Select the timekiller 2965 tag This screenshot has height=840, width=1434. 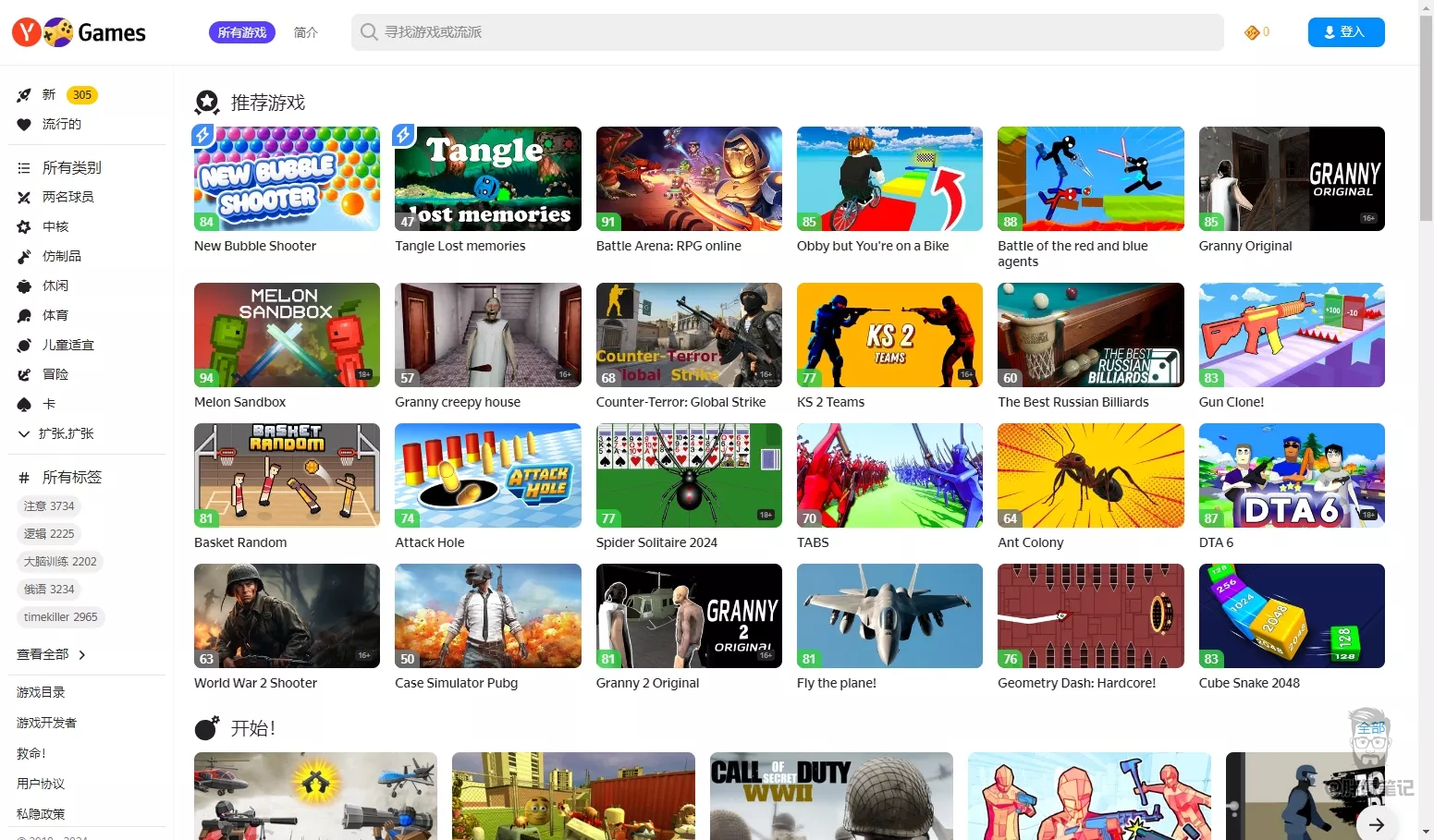coord(61,617)
